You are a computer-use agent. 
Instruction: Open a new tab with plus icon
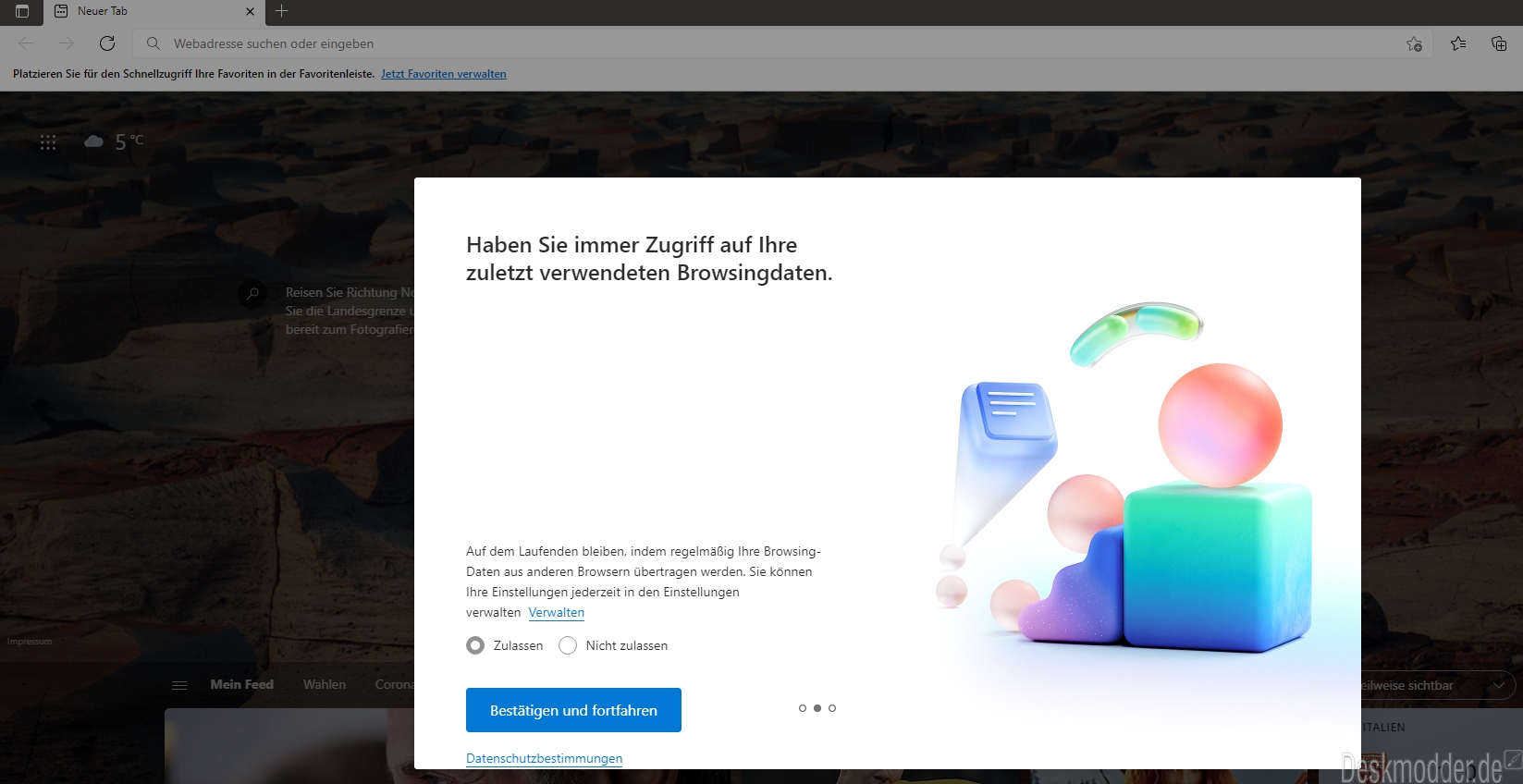tap(282, 11)
